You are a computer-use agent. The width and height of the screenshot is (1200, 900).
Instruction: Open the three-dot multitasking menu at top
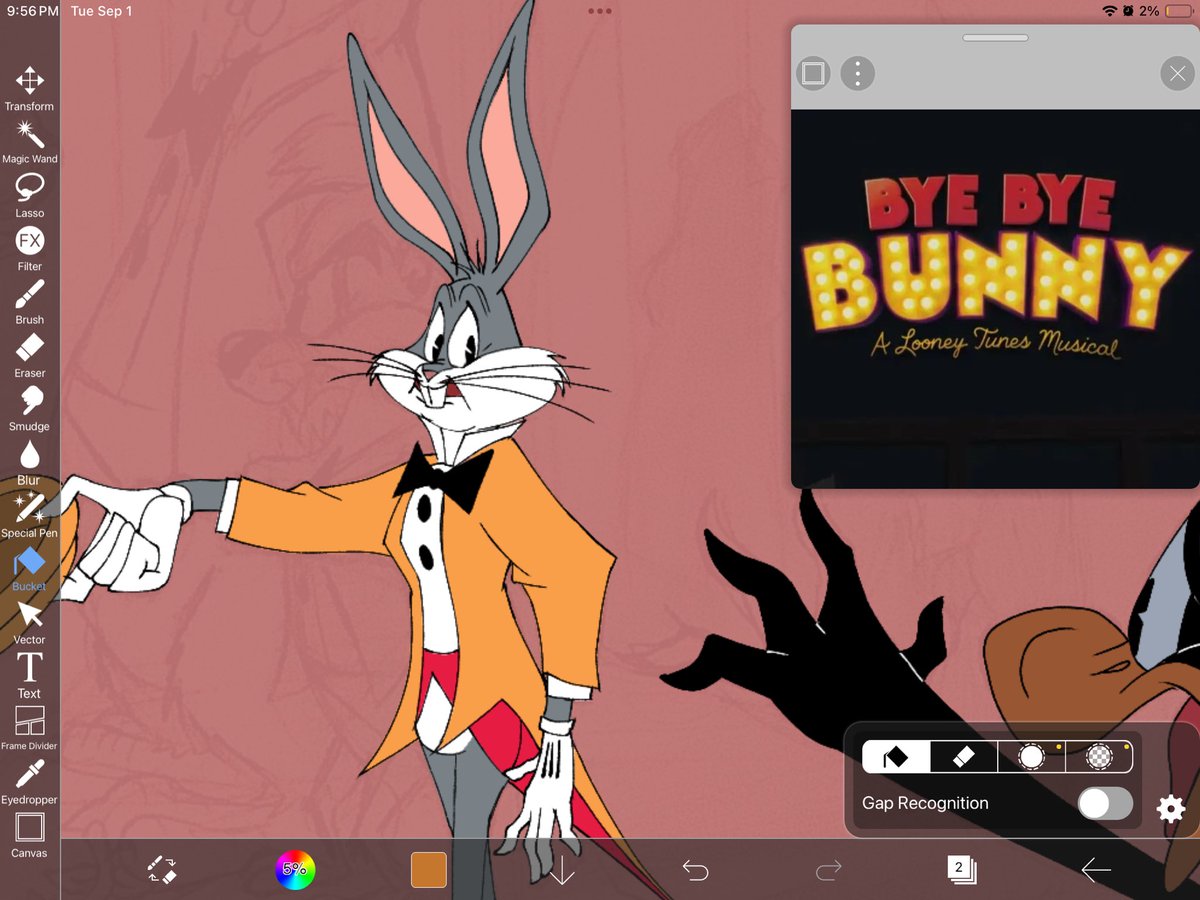click(x=600, y=11)
